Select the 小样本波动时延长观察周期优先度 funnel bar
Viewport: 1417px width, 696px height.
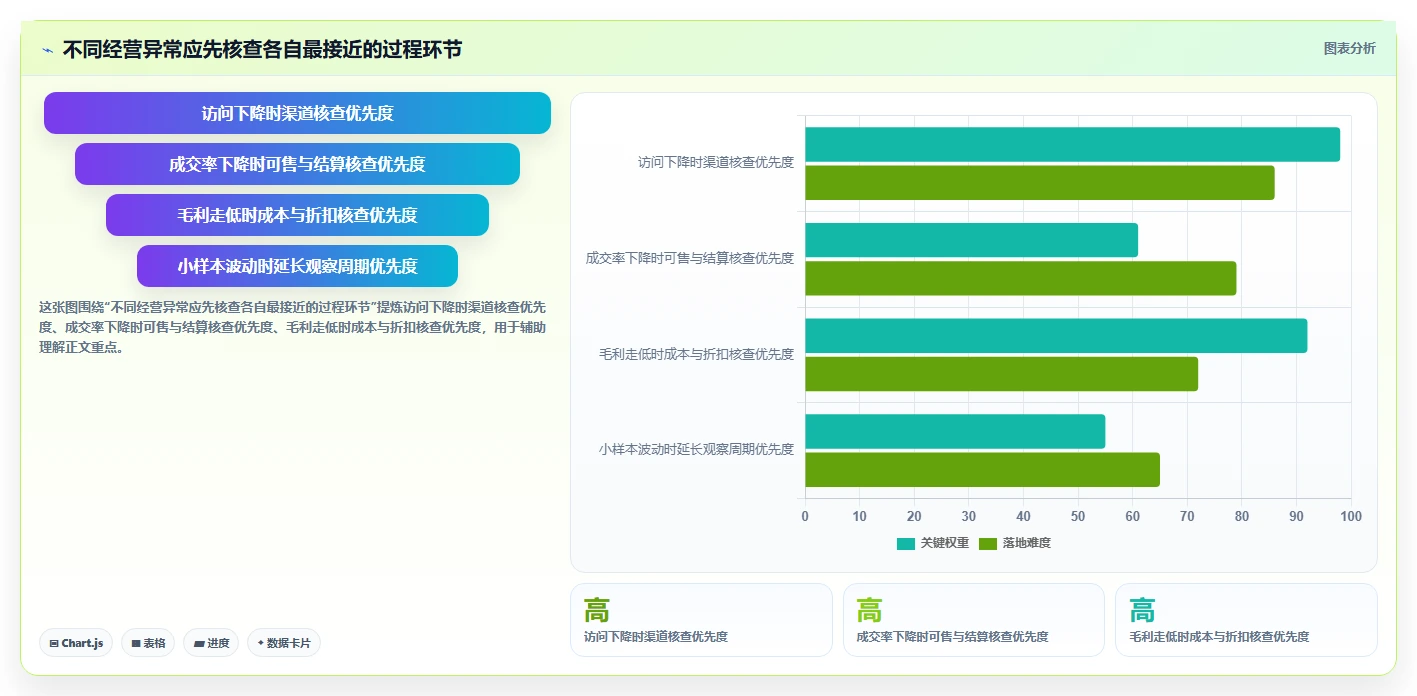point(297,266)
